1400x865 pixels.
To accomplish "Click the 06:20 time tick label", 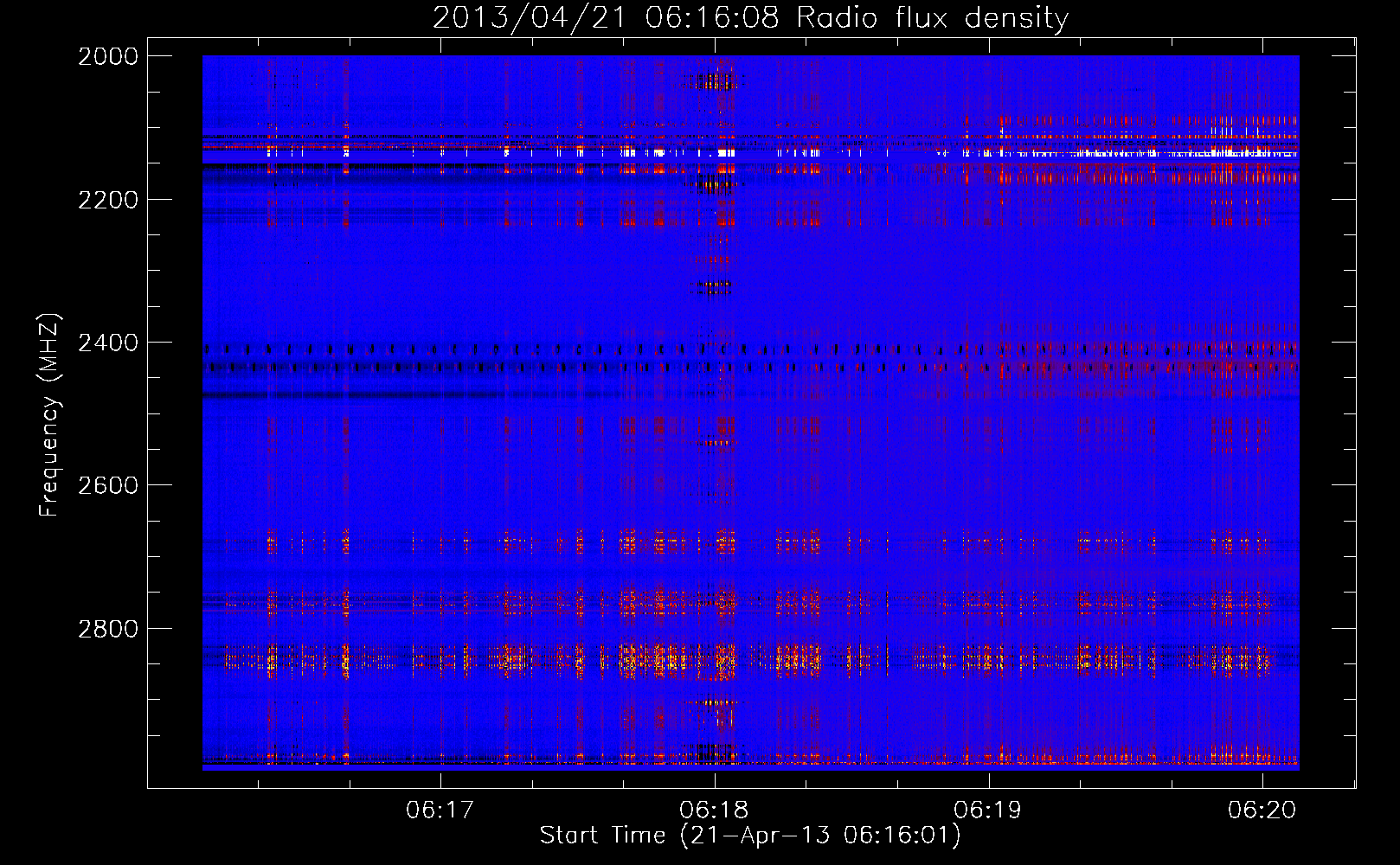I will click(x=1262, y=811).
